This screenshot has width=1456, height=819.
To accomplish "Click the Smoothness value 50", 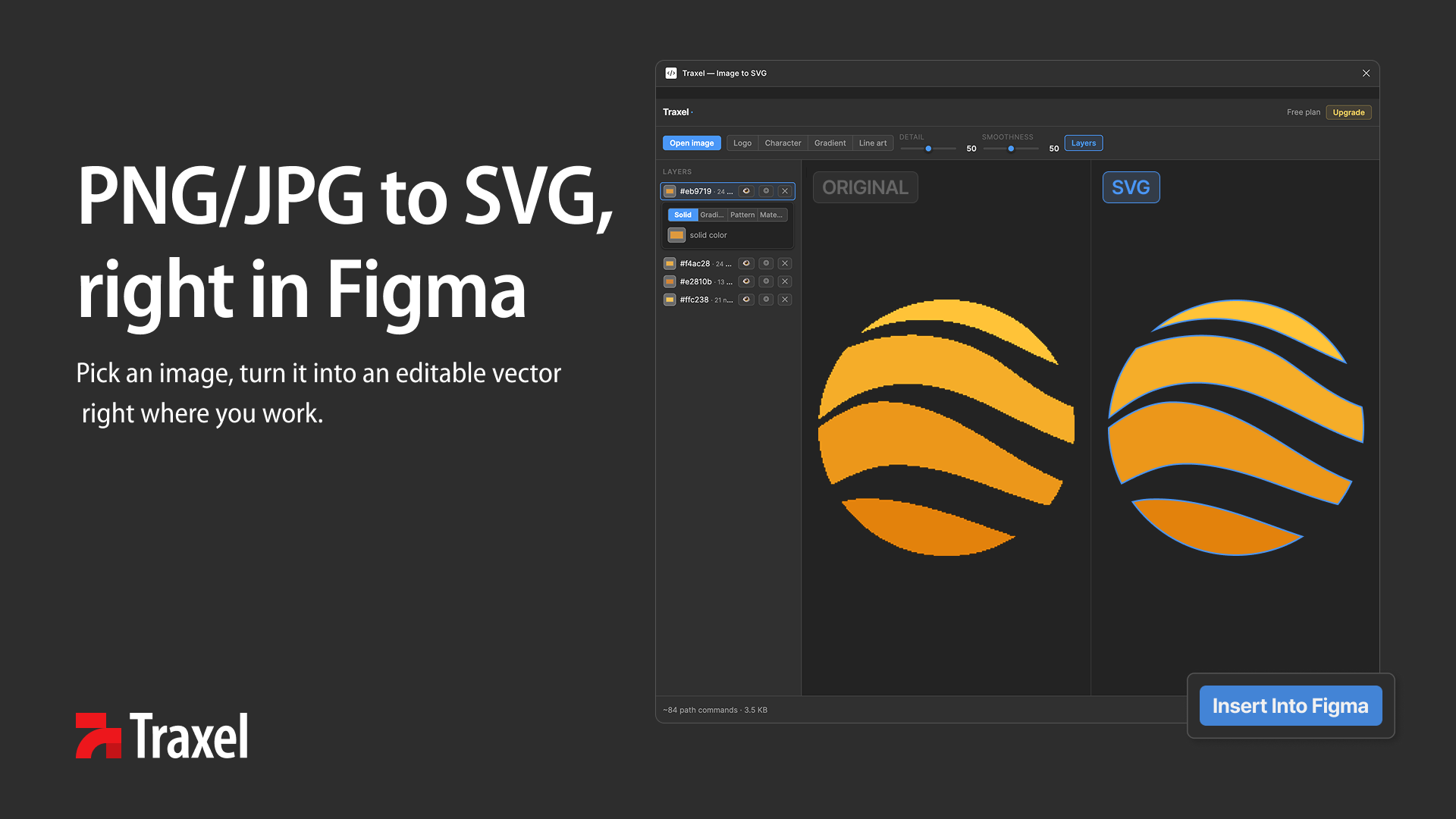I will pyautogui.click(x=1054, y=149).
